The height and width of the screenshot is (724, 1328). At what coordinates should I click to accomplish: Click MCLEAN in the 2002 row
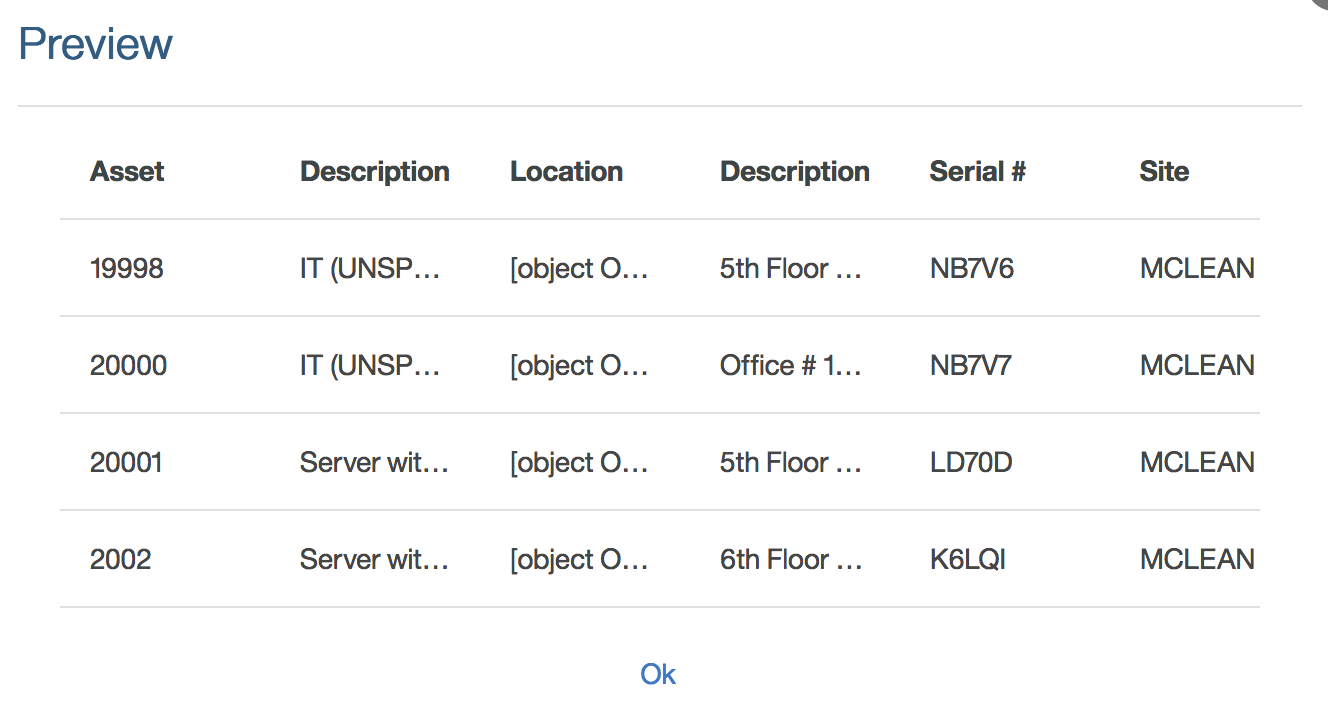pos(1197,559)
